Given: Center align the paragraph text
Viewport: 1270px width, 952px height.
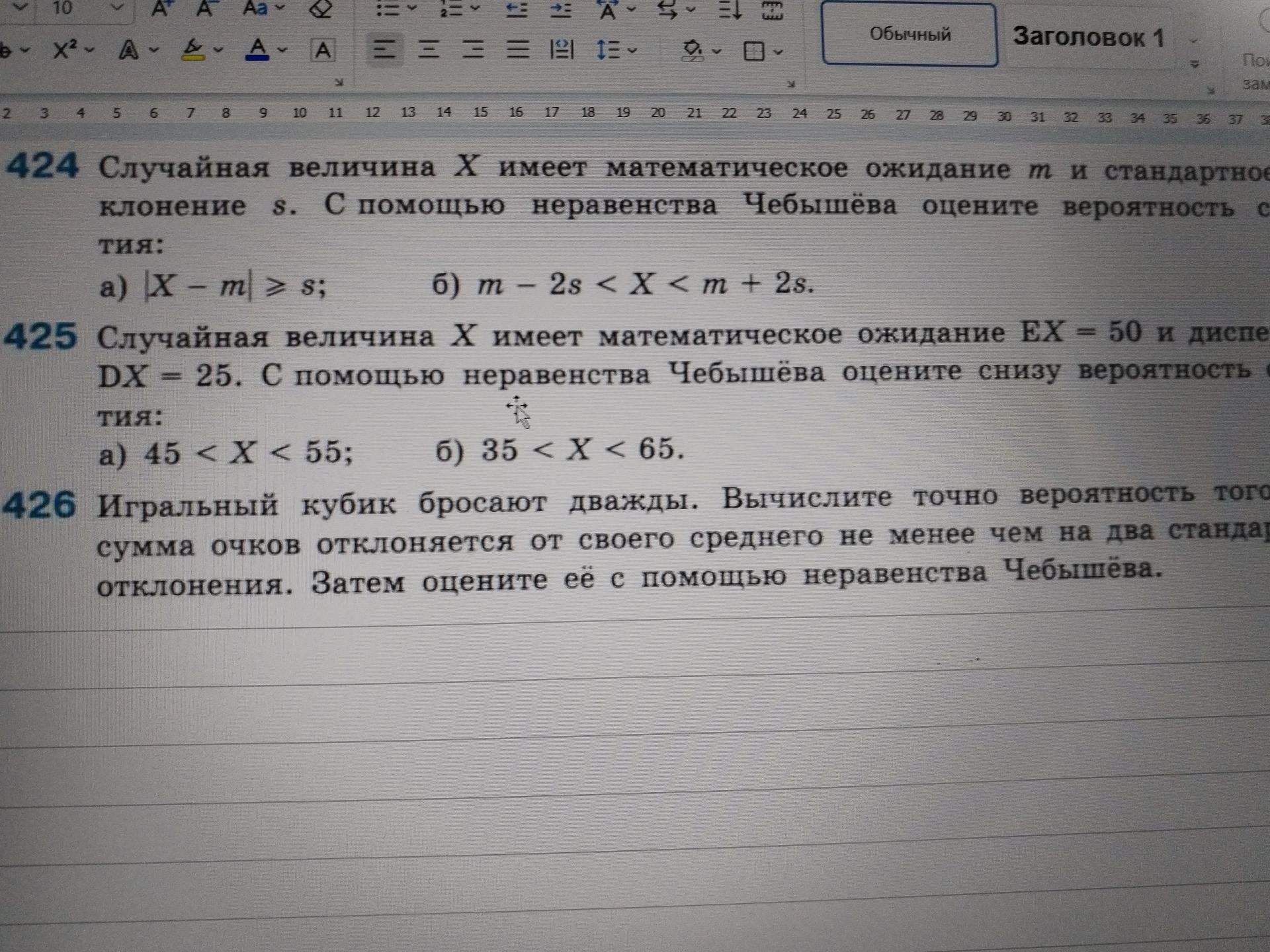Looking at the screenshot, I should [429, 50].
